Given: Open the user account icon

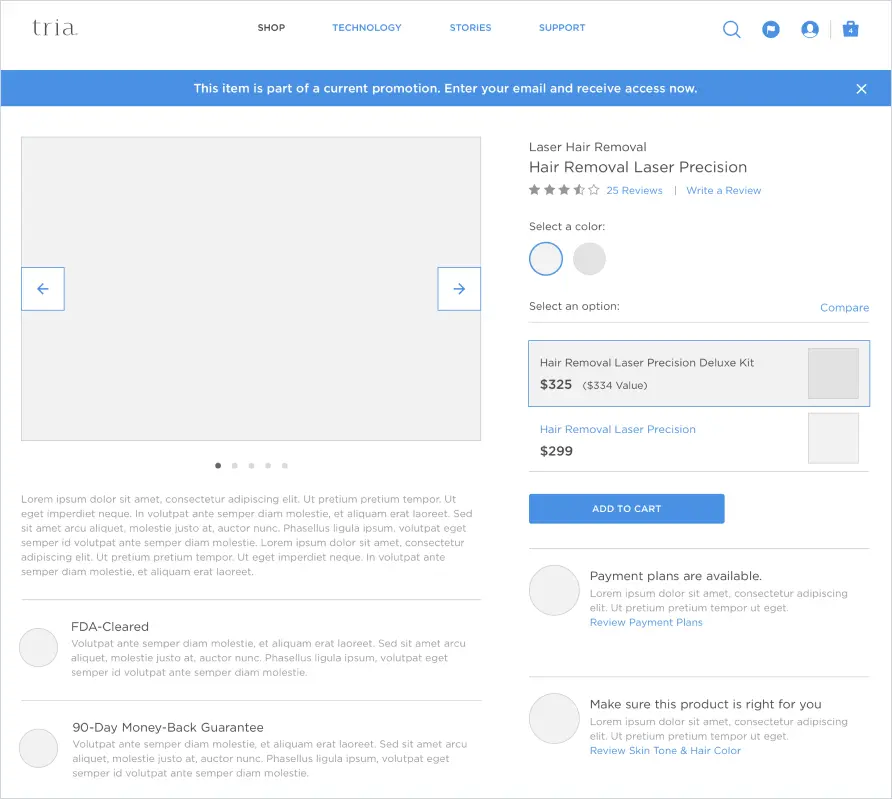Looking at the screenshot, I should pos(810,29).
